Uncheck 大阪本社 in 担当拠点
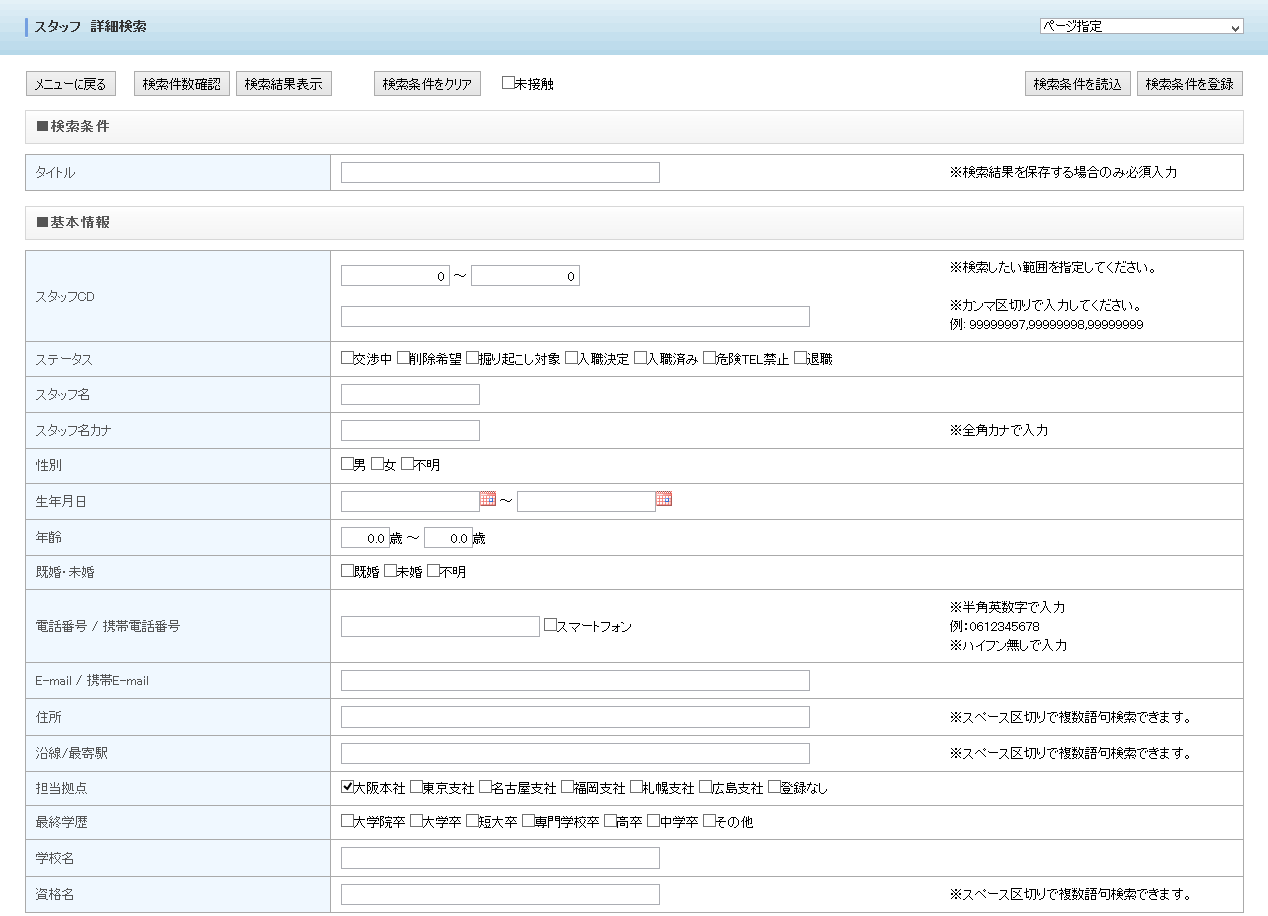The width and height of the screenshot is (1268, 916). pyautogui.click(x=347, y=787)
